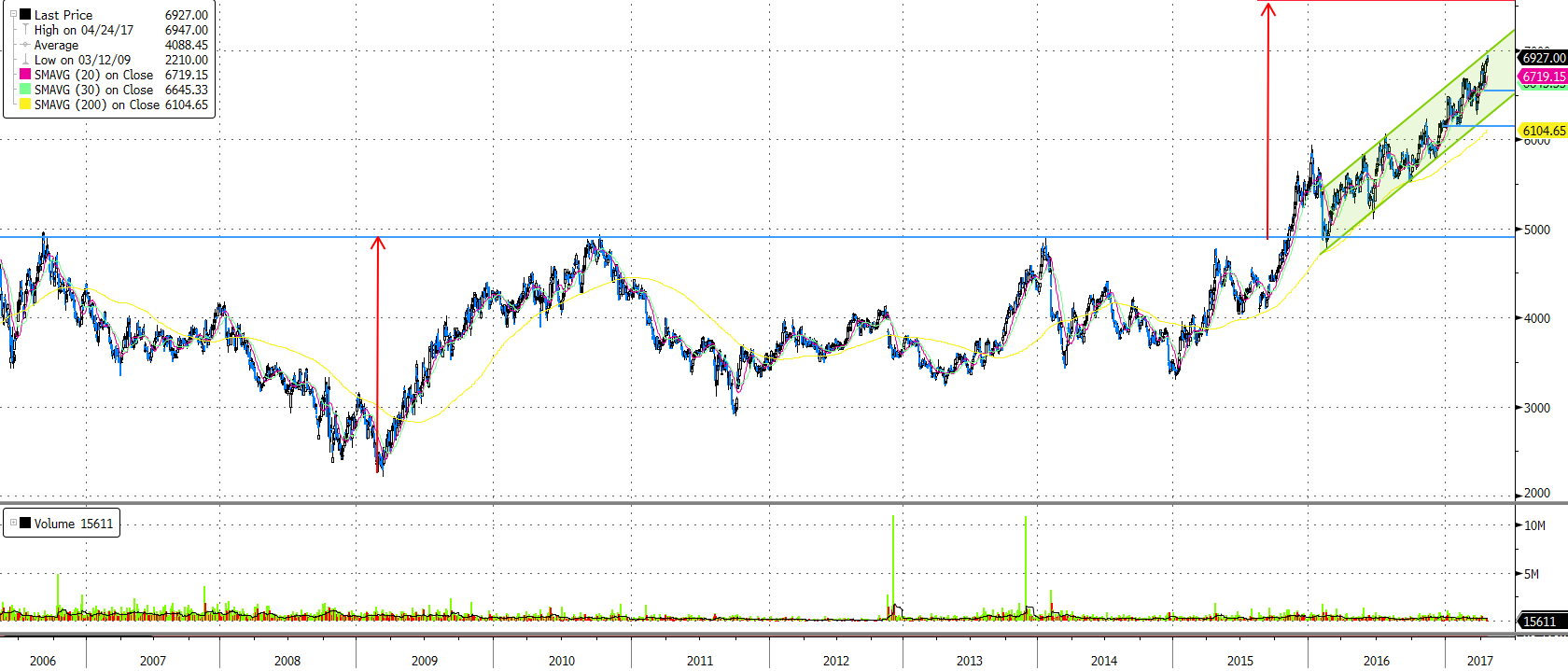Click the 2006 year label on time axis
The width and height of the screenshot is (1568, 671).
(x=43, y=661)
